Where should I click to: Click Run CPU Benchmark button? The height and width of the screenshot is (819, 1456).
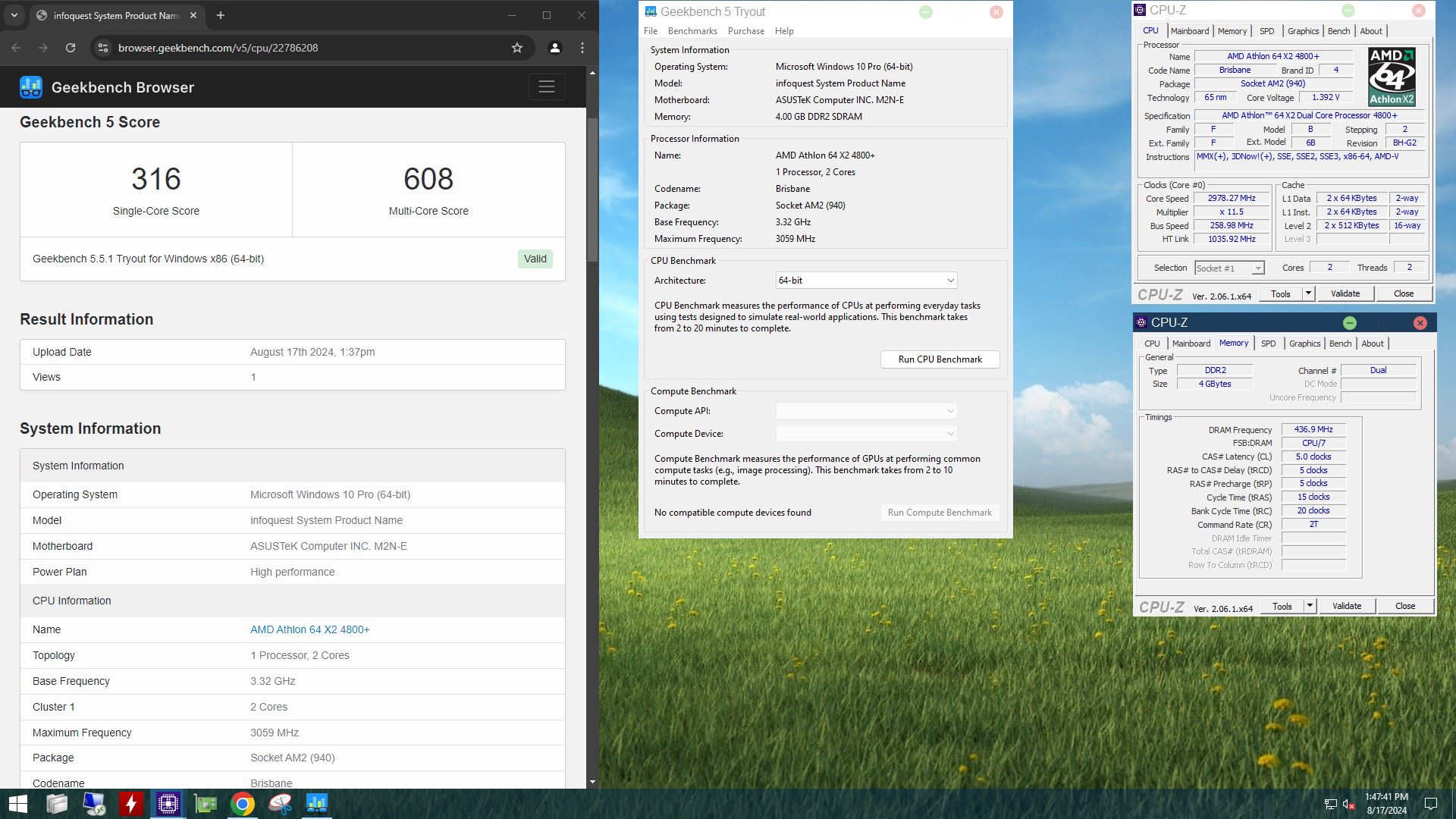tap(940, 359)
